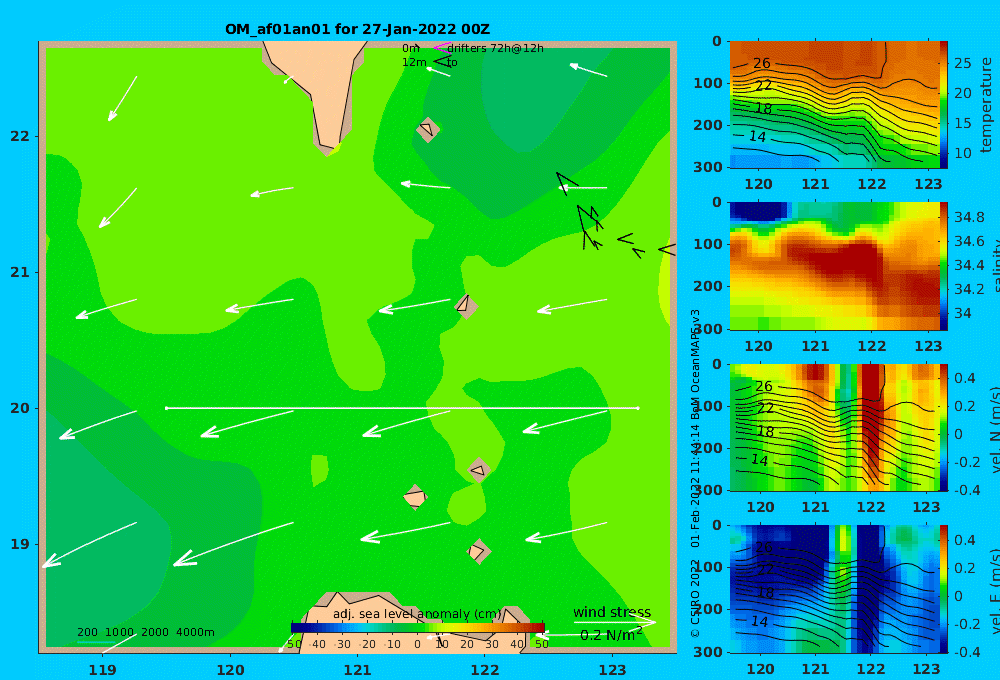Click depth label 300 on the salinity panel
Image resolution: width=1000 pixels, height=680 pixels.
(709, 329)
